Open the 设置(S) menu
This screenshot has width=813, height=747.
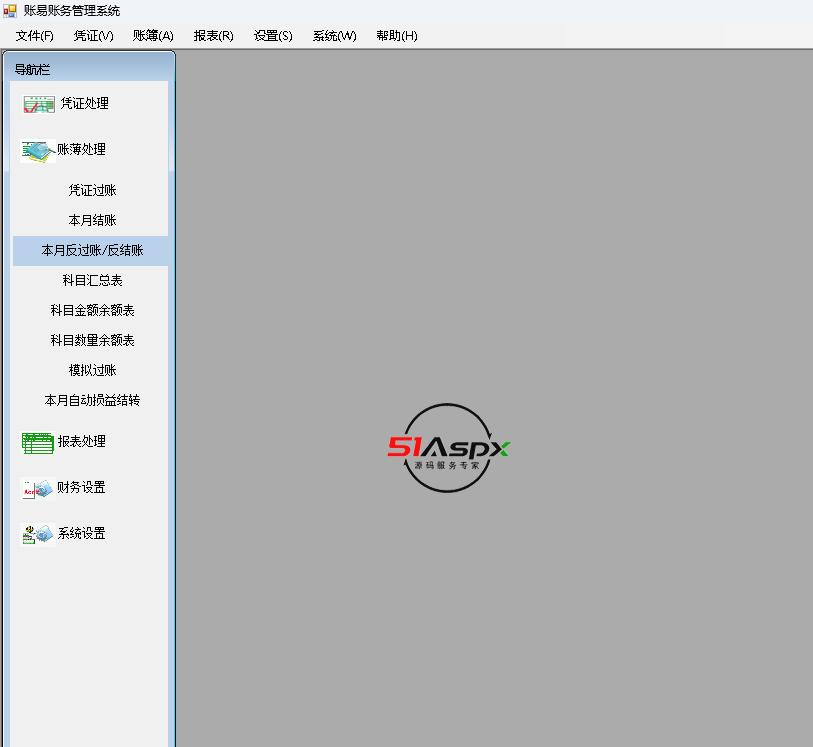pyautogui.click(x=273, y=36)
